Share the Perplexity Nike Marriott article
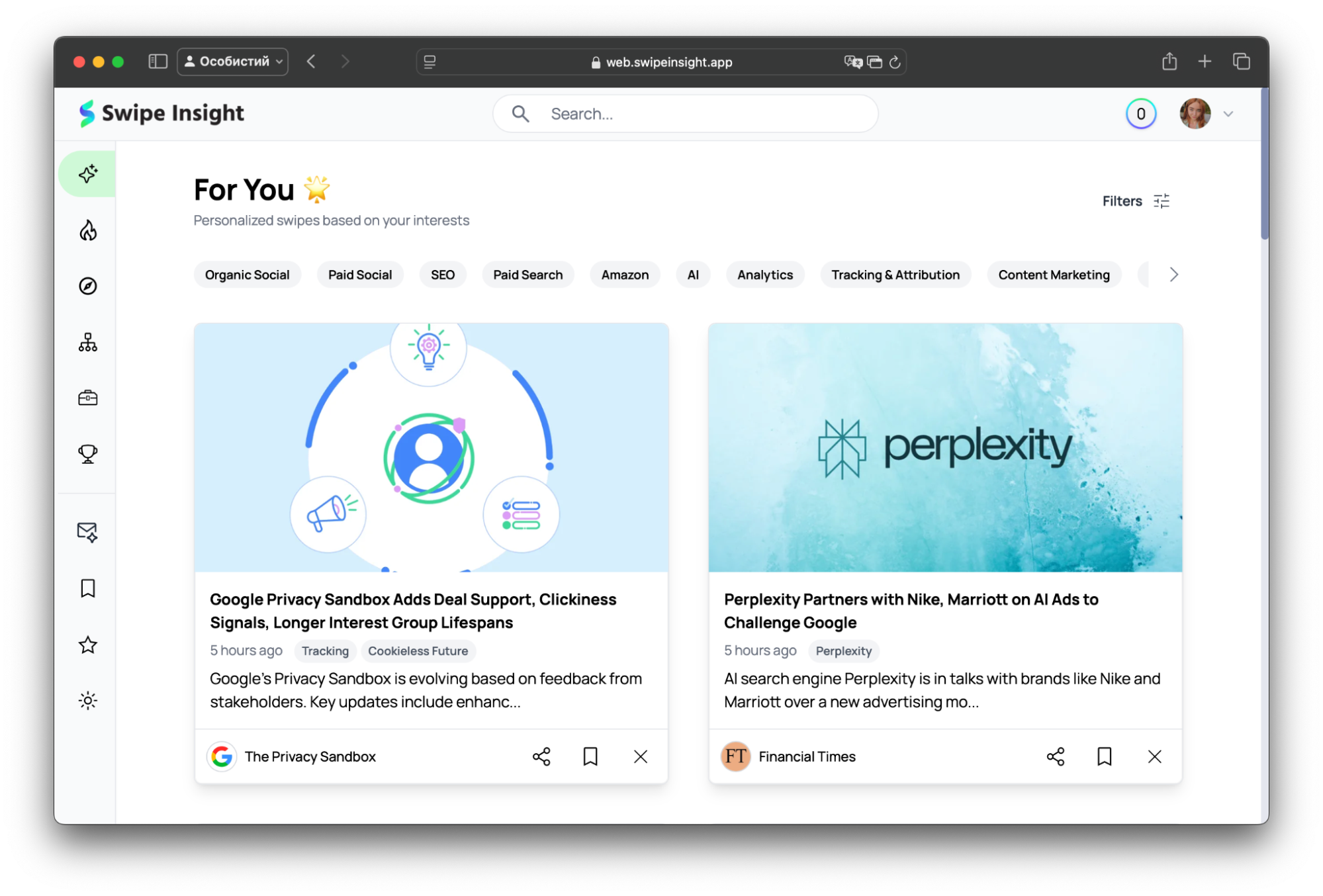This screenshot has height=896, width=1323. click(x=1056, y=756)
